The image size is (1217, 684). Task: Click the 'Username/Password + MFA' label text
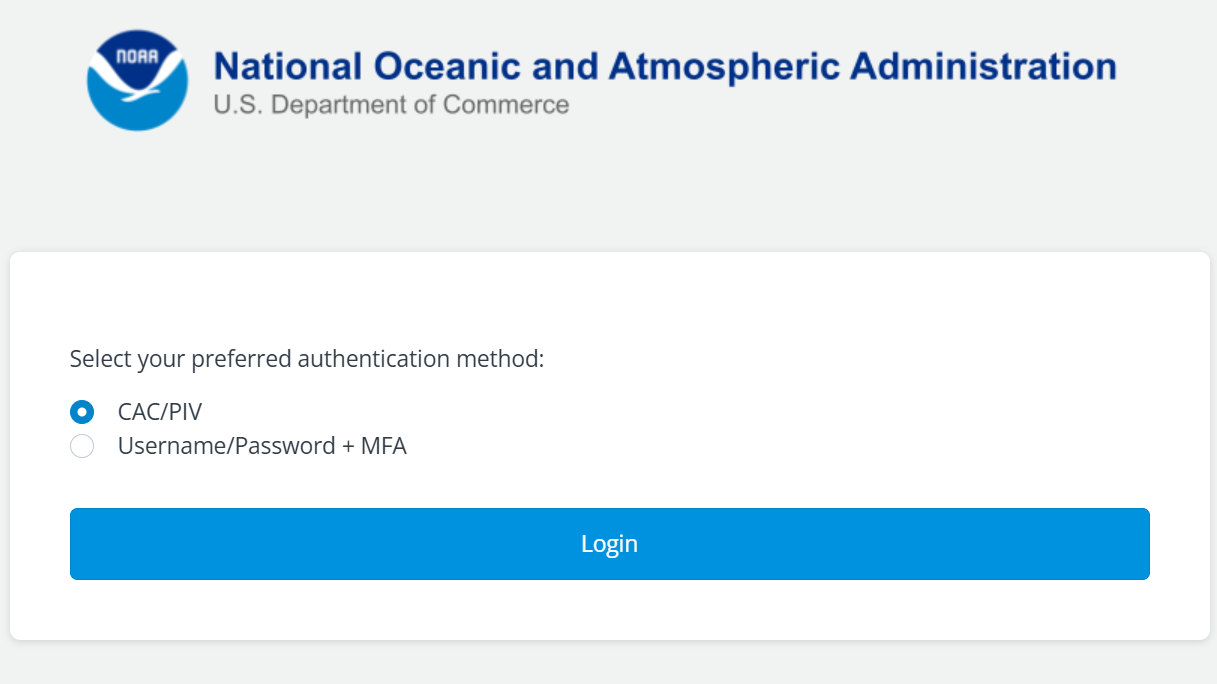(262, 446)
